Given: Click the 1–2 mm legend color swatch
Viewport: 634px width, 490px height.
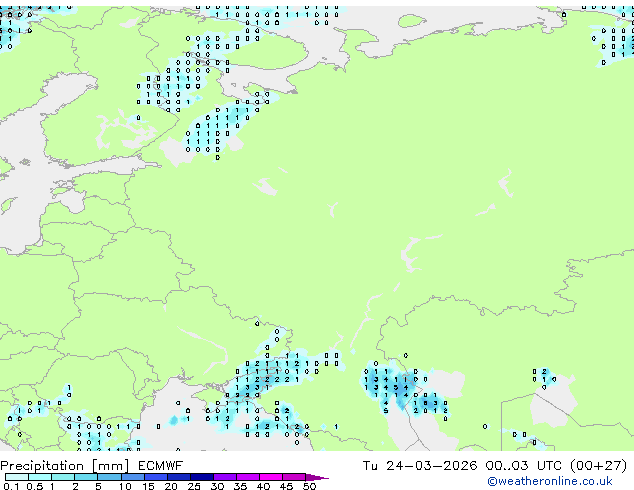Looking at the screenshot, I should [63, 477].
